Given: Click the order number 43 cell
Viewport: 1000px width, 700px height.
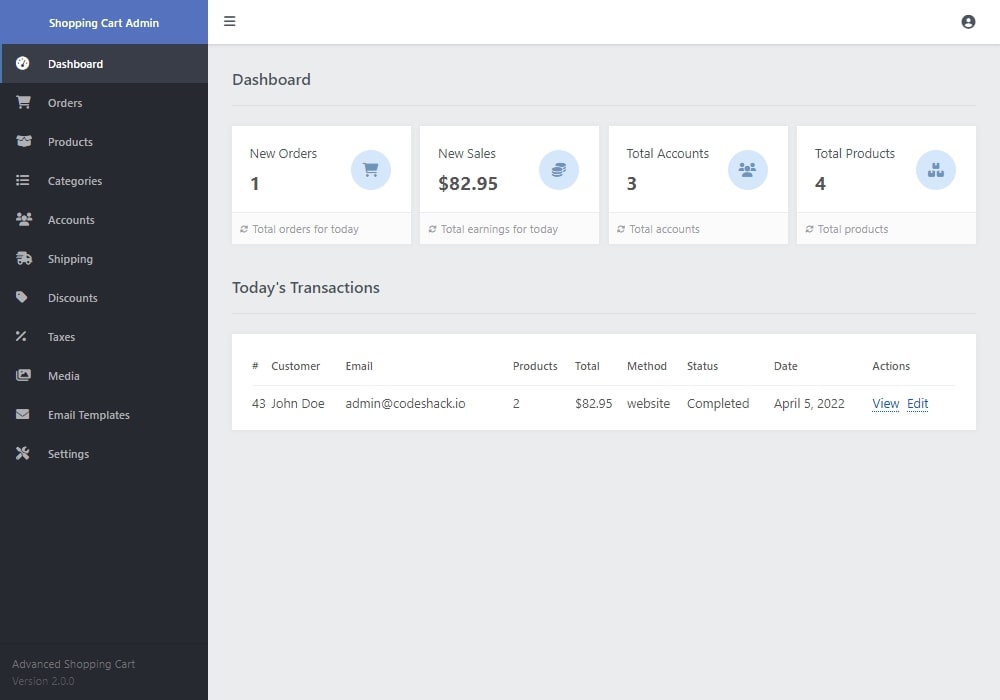Looking at the screenshot, I should coord(258,404).
